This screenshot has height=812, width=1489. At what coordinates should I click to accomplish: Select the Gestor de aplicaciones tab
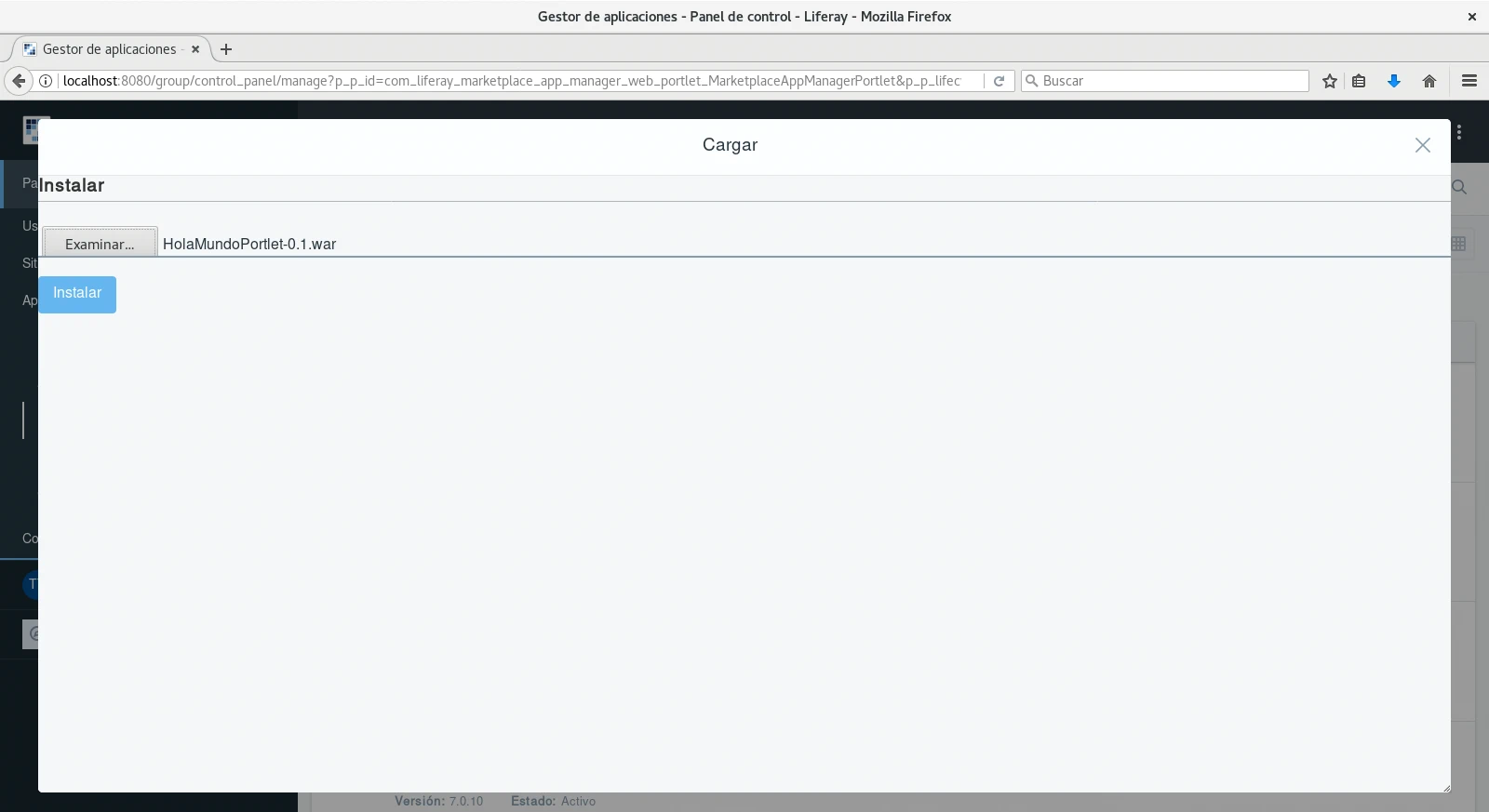(109, 49)
